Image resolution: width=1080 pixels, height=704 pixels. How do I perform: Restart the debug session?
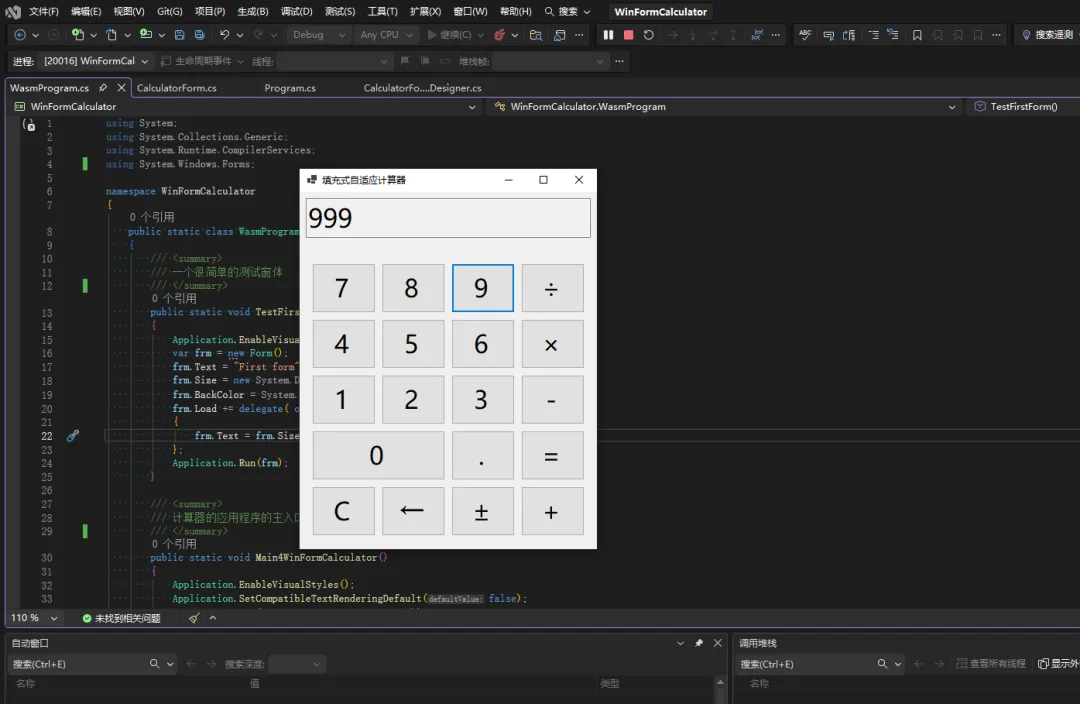click(x=649, y=35)
